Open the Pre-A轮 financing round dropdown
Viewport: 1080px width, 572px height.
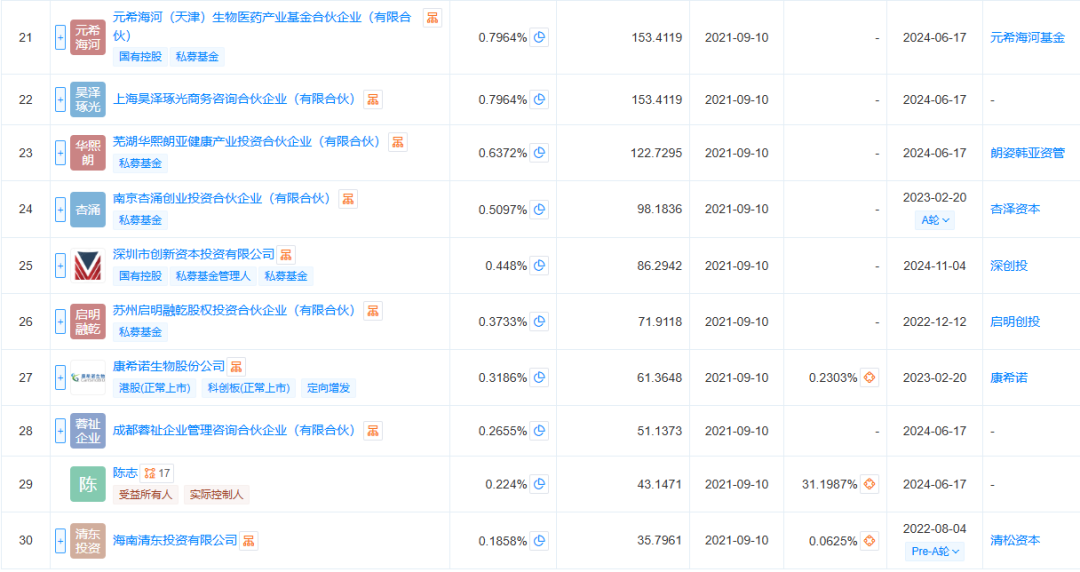935,551
